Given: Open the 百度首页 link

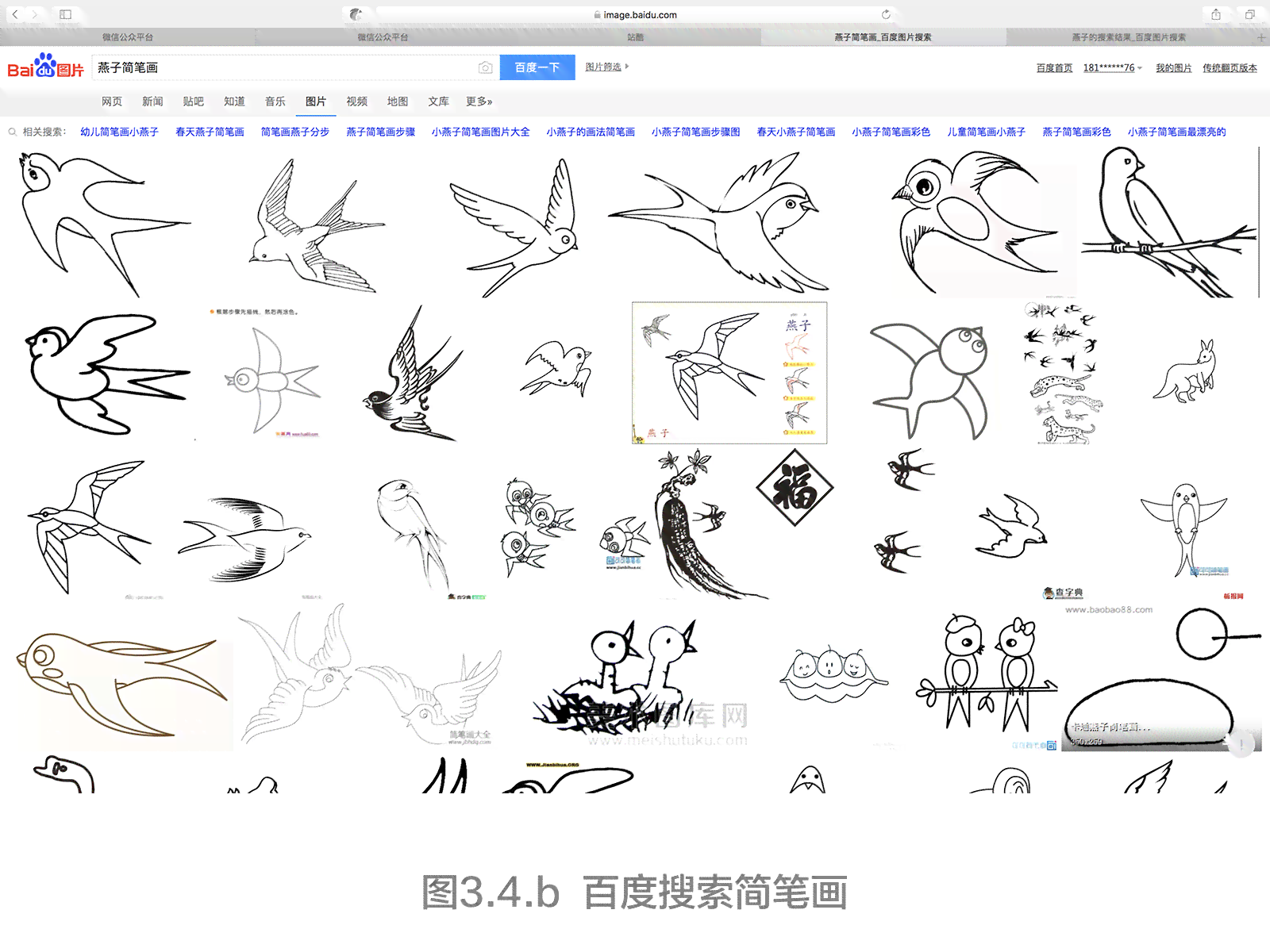Looking at the screenshot, I should pyautogui.click(x=1054, y=68).
